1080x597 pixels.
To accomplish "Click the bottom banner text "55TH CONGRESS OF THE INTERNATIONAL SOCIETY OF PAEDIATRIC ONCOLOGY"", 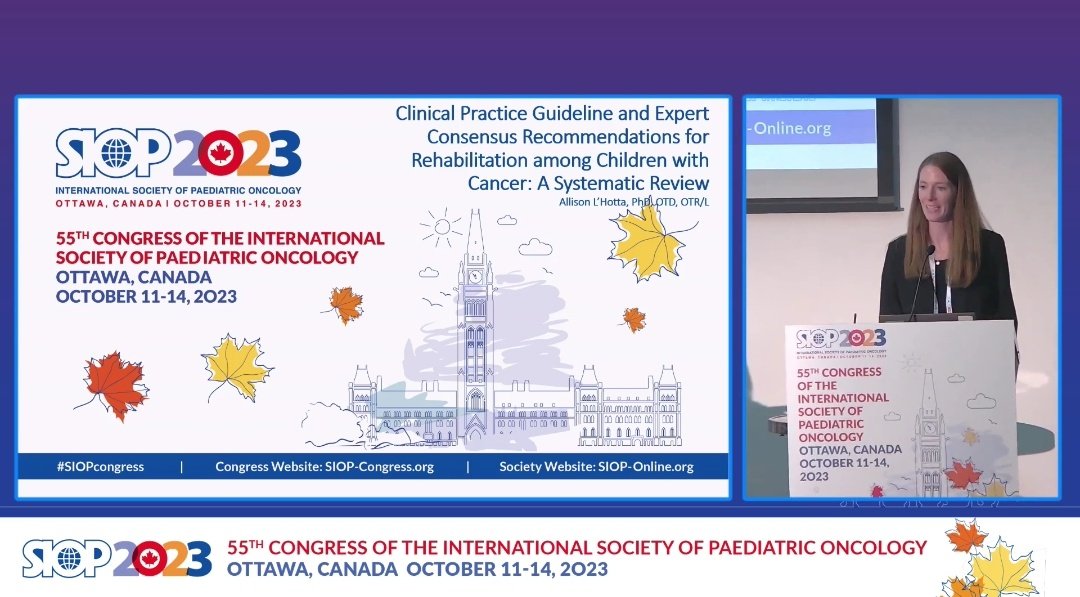I will pos(577,547).
